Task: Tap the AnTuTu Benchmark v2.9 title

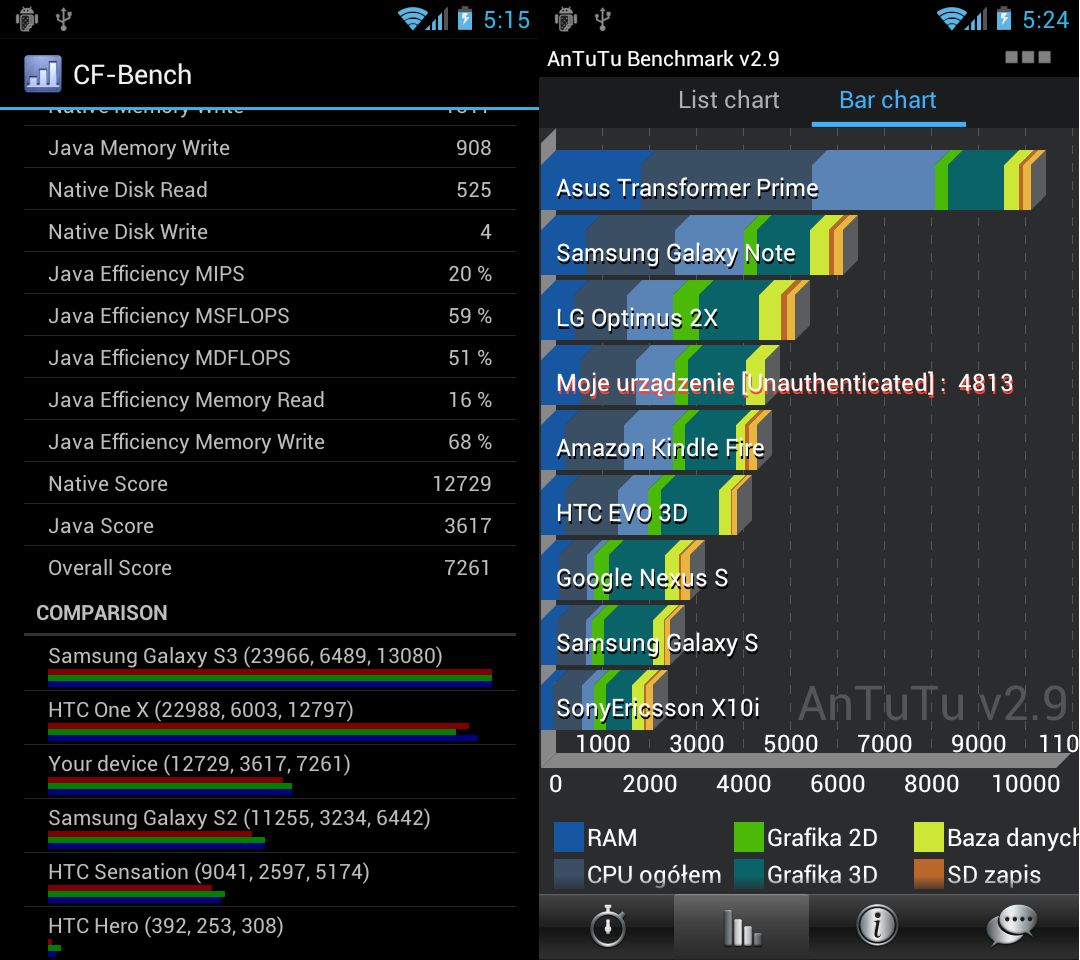Action: pyautogui.click(x=663, y=59)
